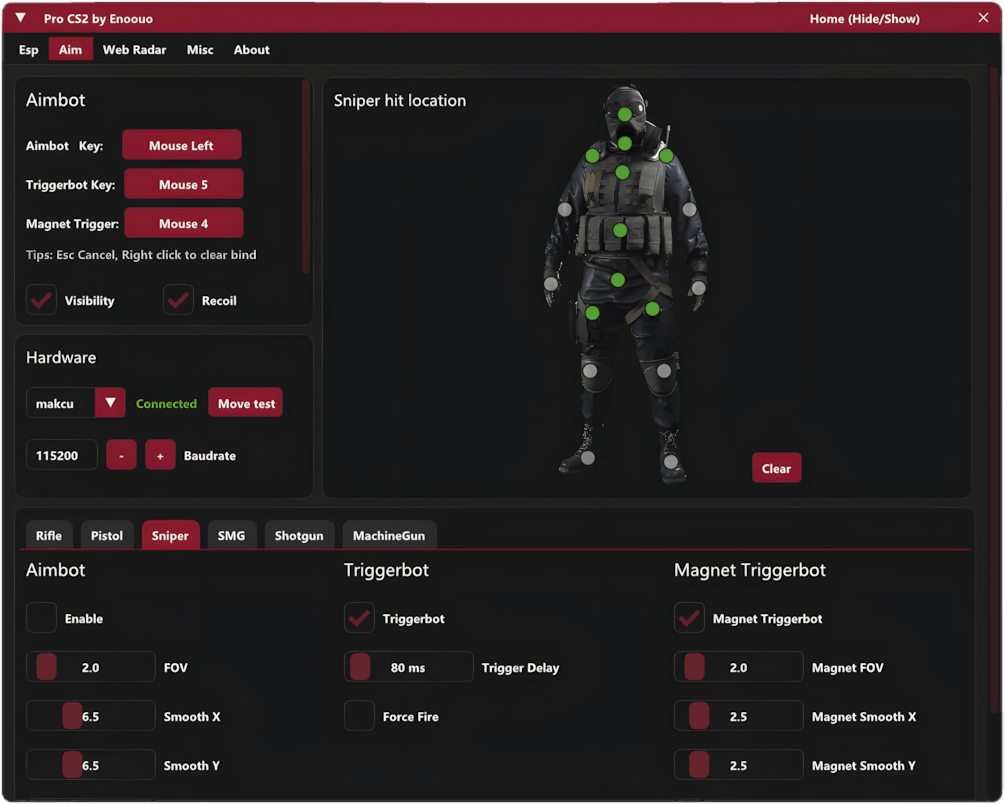
Task: Click Home (Hide/Show) in title bar
Action: point(864,19)
